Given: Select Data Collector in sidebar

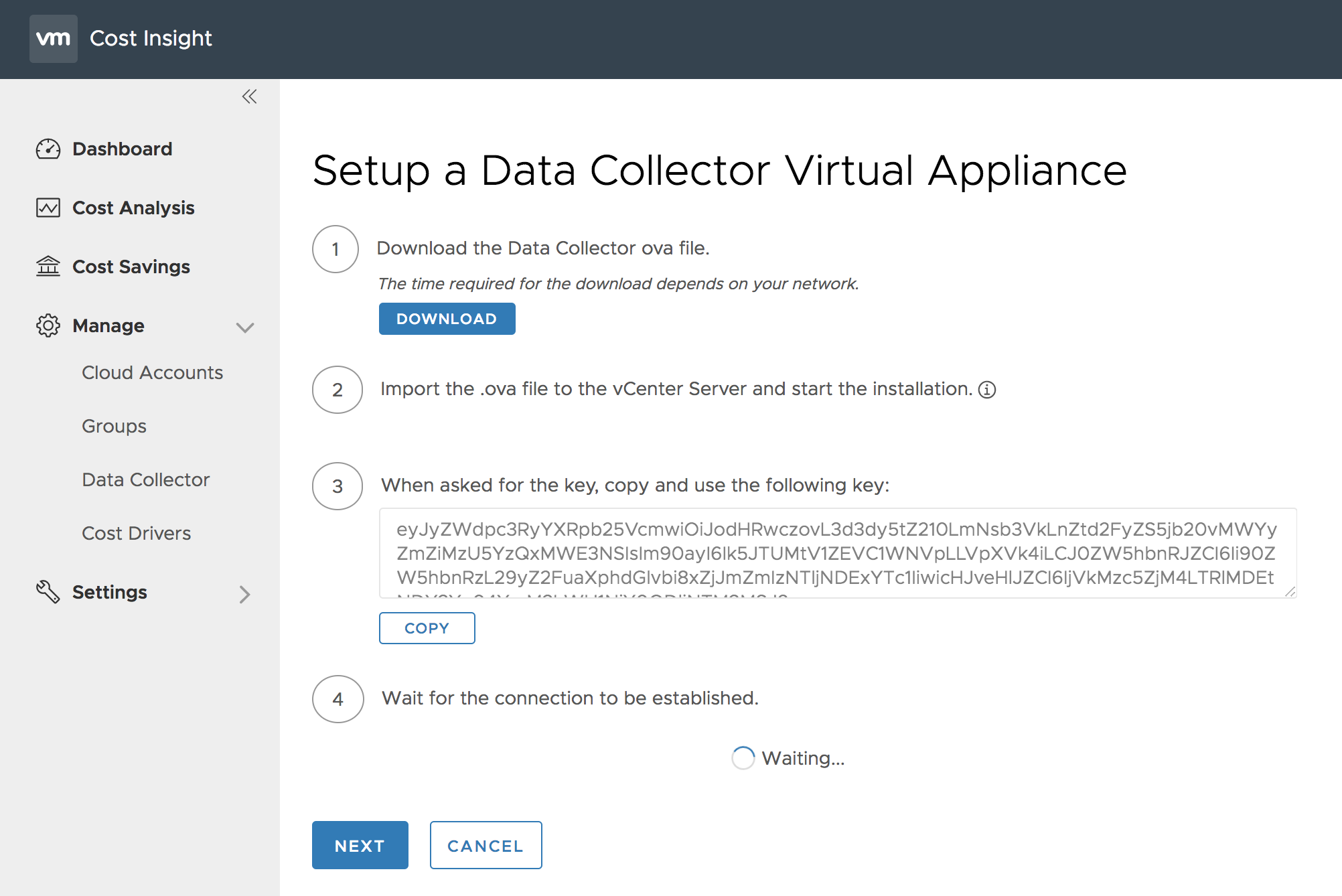Looking at the screenshot, I should coord(145,479).
